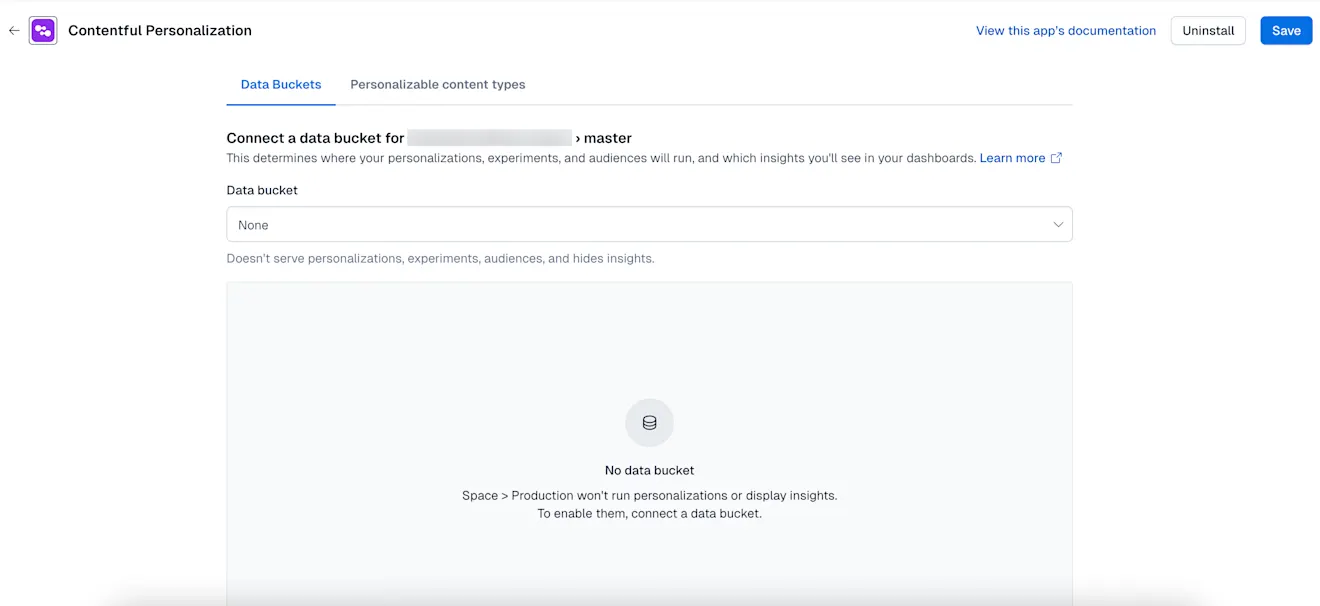Open the Data bucket dropdown showing None

click(x=649, y=224)
